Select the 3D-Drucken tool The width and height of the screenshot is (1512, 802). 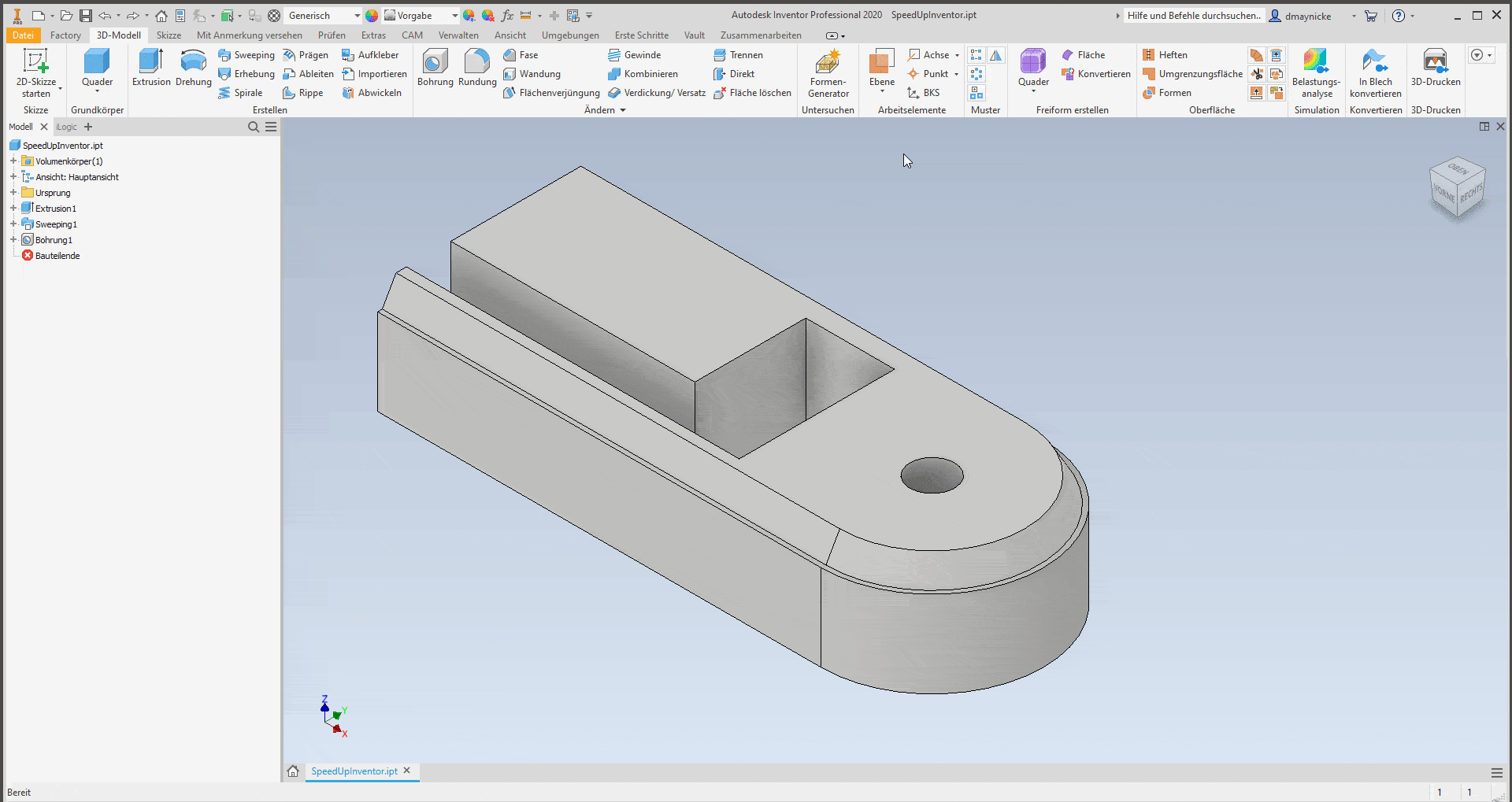coord(1435,71)
